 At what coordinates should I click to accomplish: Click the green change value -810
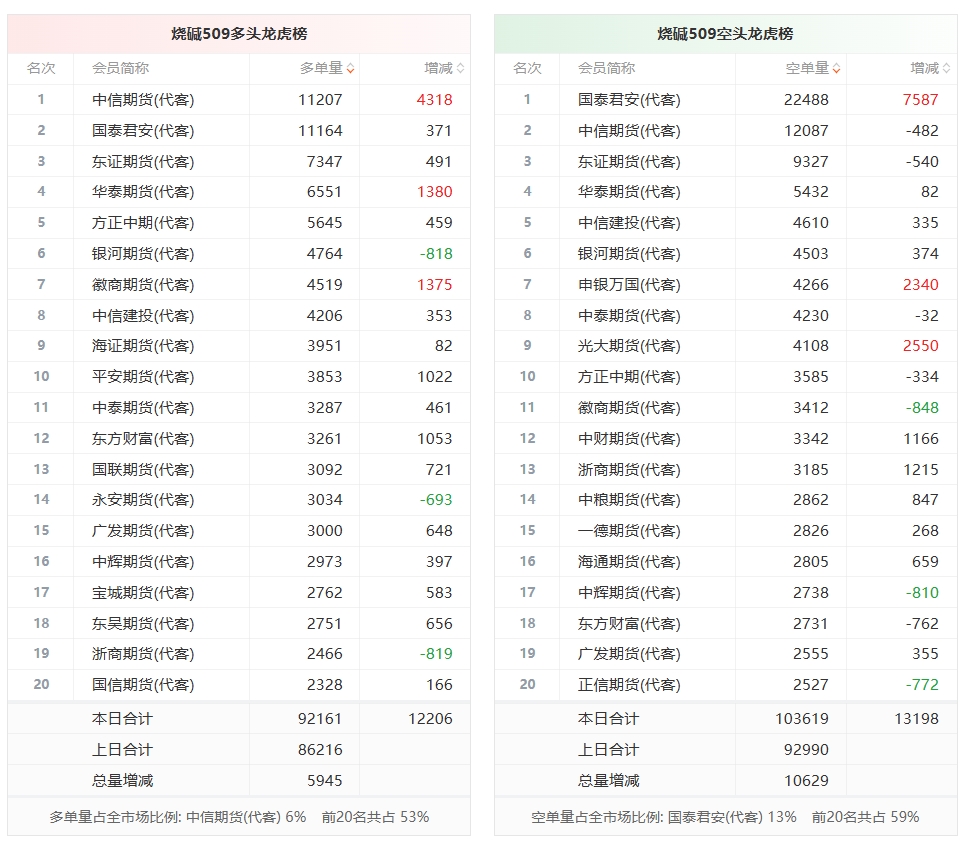(922, 593)
